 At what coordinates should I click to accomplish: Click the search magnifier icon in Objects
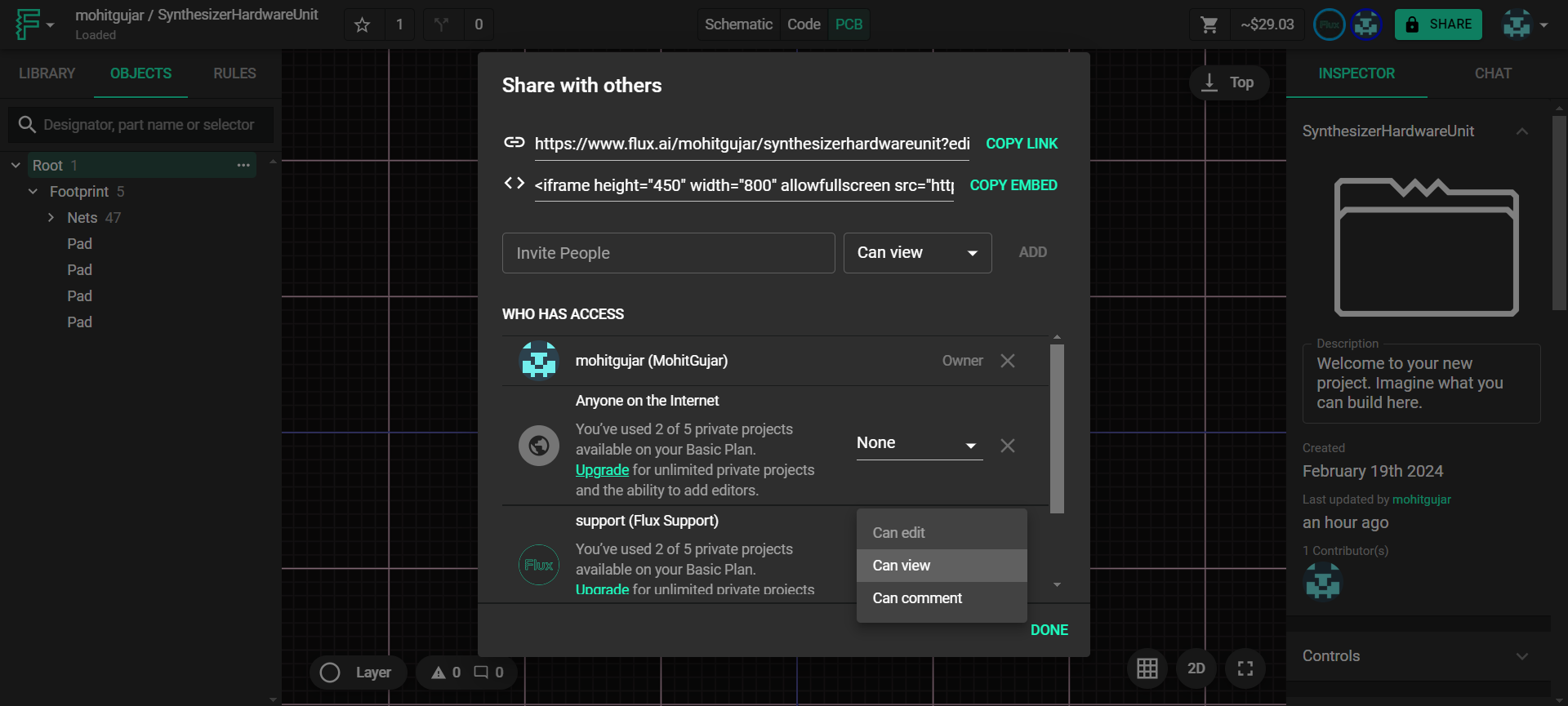point(27,124)
